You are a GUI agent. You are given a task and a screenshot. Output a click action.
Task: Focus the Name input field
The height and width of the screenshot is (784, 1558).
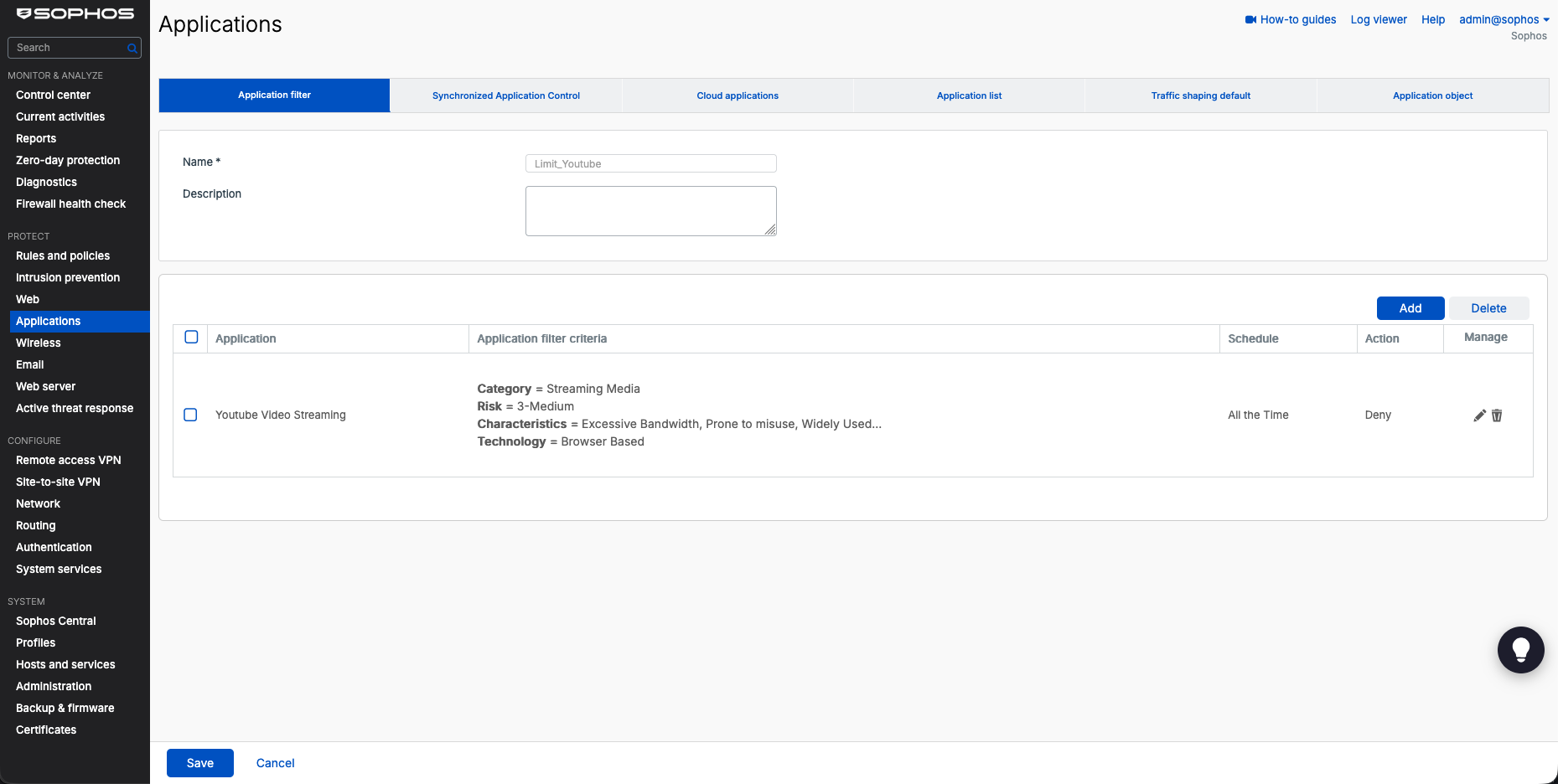tap(651, 163)
